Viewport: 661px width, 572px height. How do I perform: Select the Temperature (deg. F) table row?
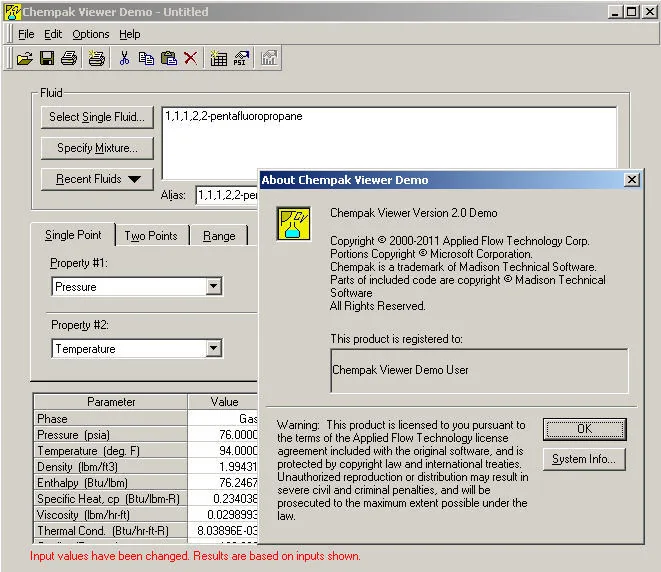coord(145,451)
